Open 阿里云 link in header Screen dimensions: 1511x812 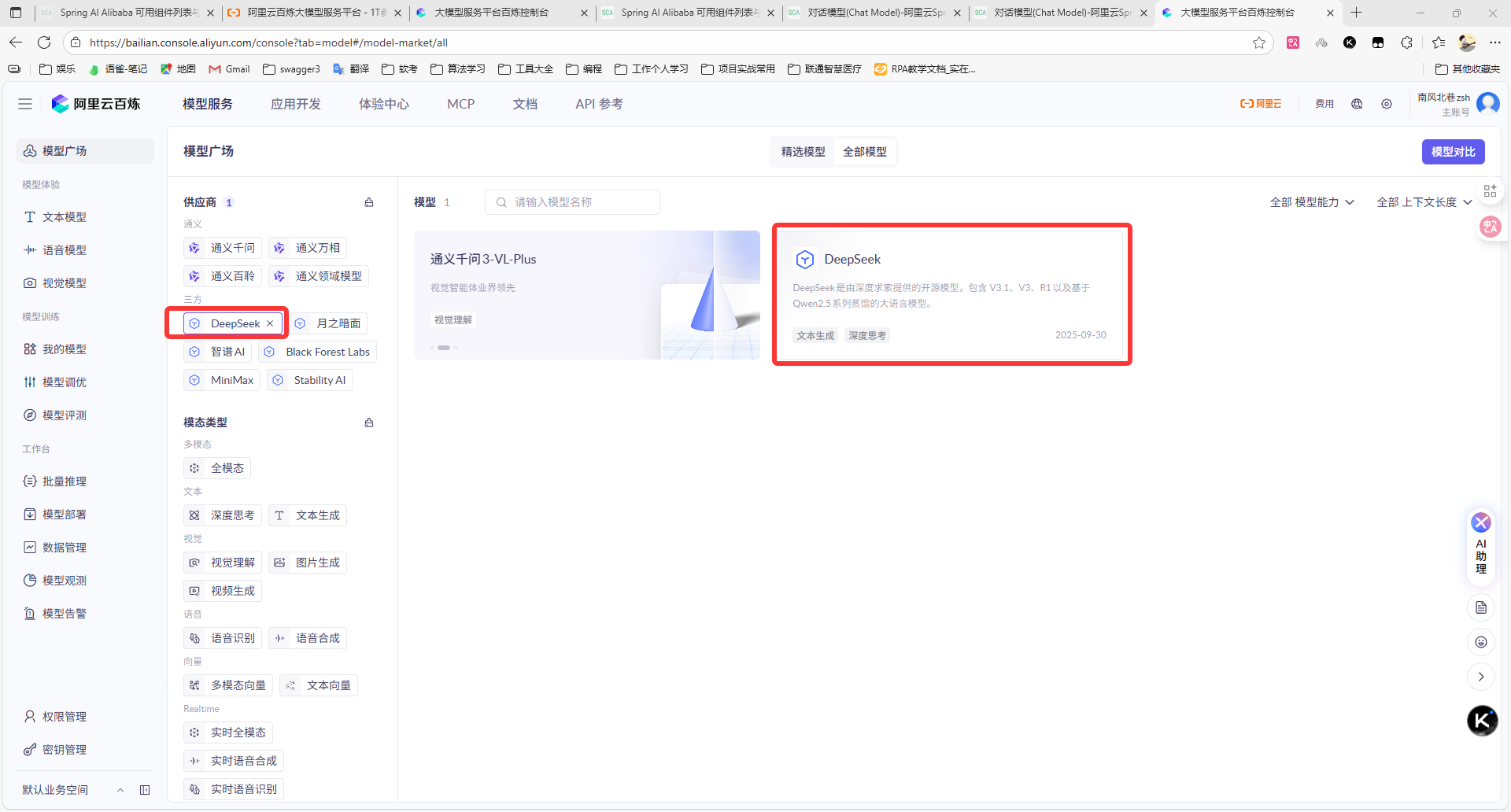click(1261, 104)
